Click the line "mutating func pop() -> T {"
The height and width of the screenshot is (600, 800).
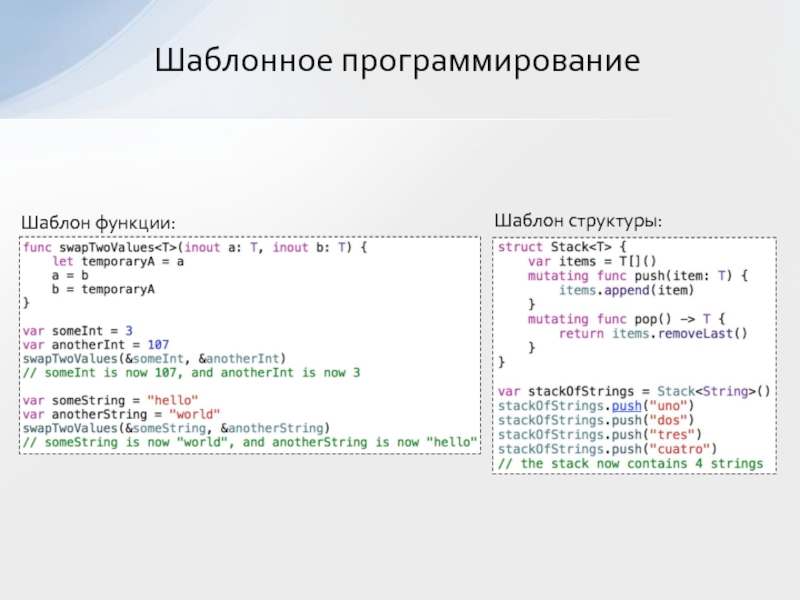point(627,319)
